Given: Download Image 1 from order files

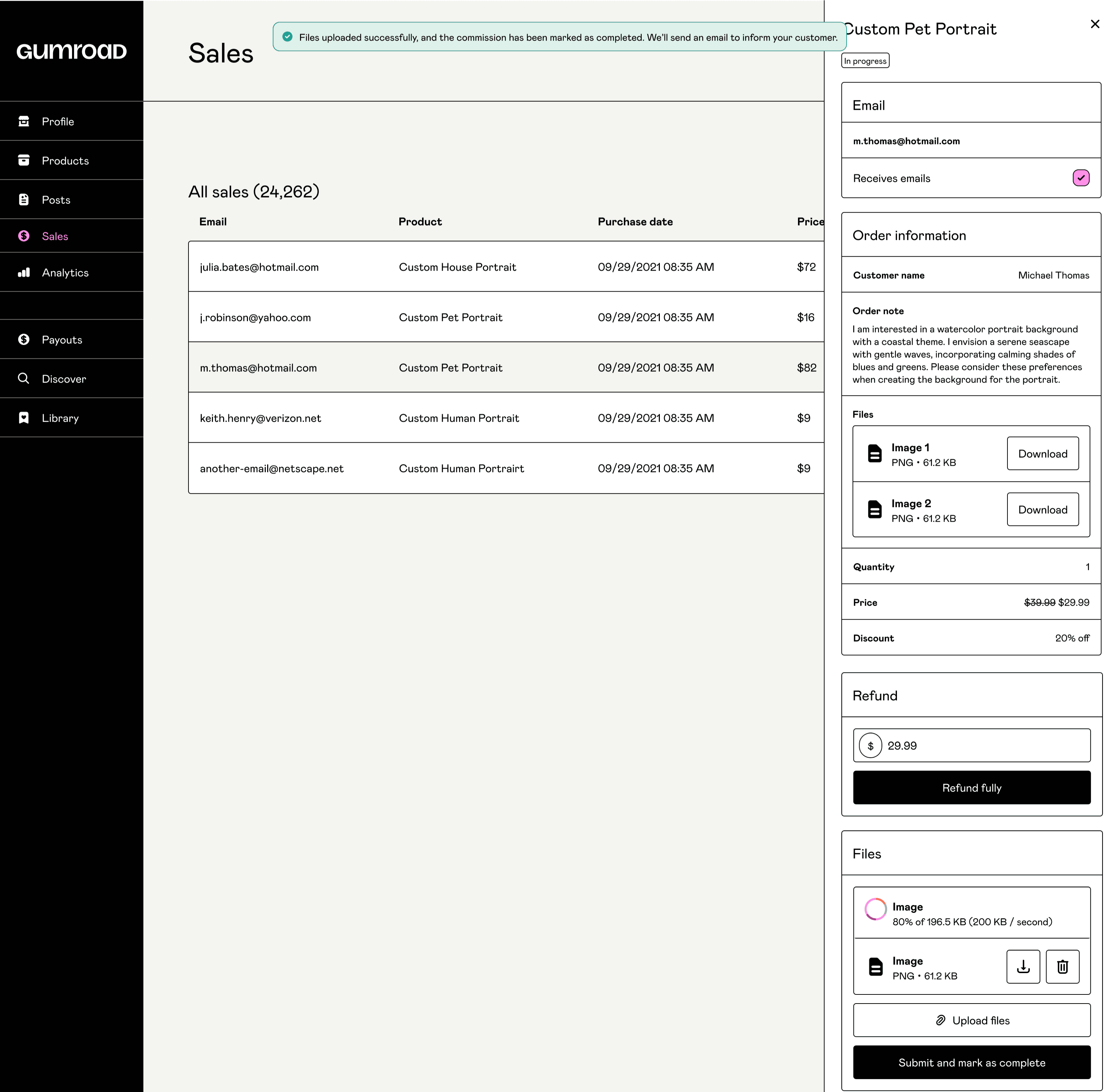Looking at the screenshot, I should 1042,454.
